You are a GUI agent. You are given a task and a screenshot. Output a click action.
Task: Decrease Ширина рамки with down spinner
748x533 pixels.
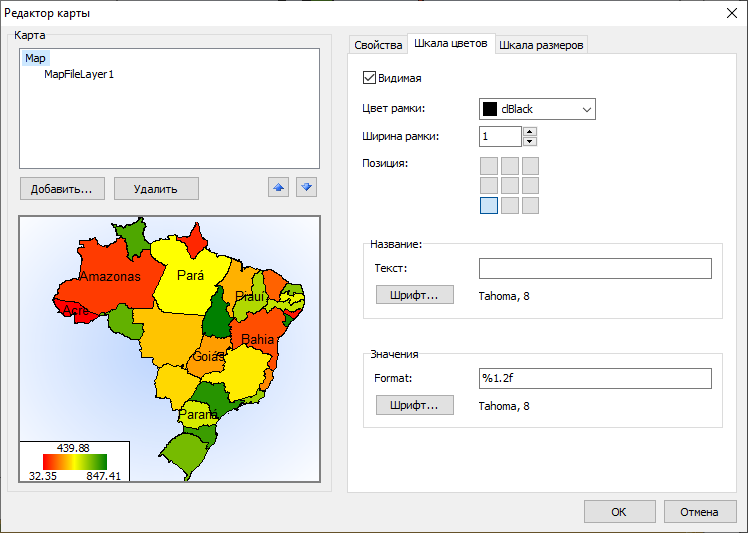(530, 141)
